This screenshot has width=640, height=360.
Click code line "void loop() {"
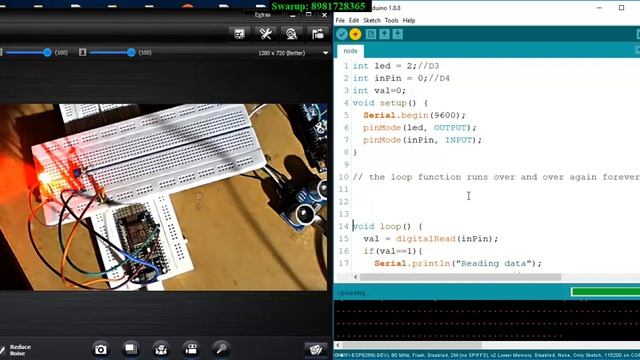(x=387, y=226)
